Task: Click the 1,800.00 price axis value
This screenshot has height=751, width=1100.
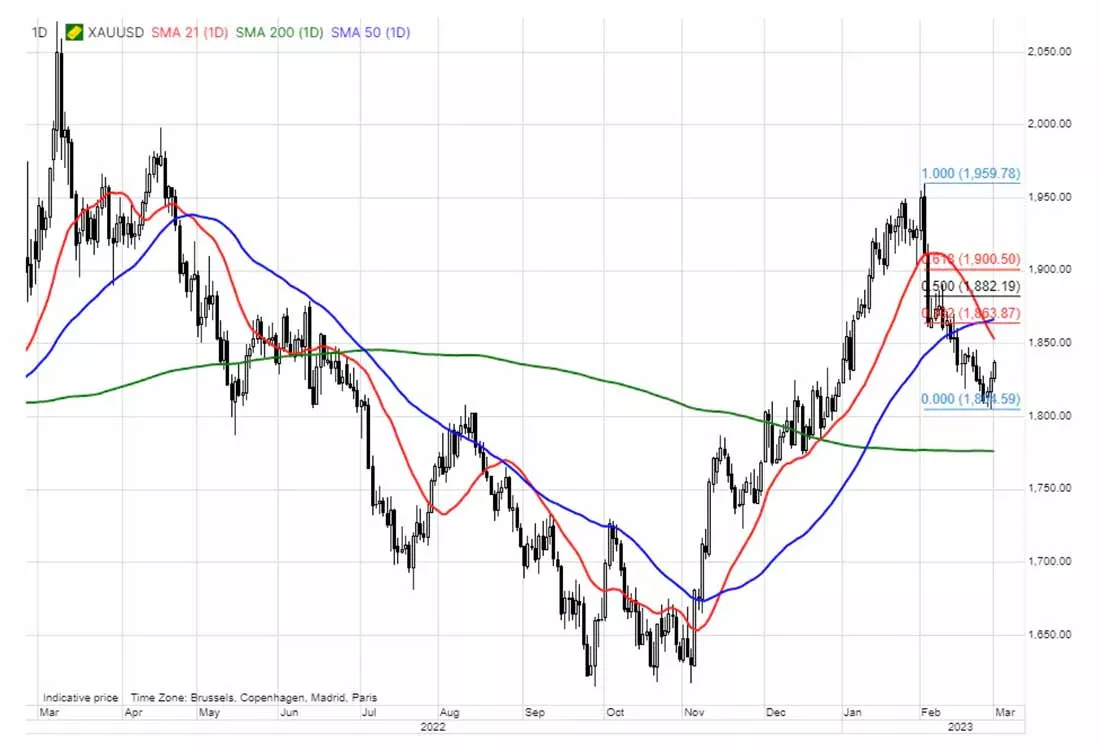Action: [1049, 415]
